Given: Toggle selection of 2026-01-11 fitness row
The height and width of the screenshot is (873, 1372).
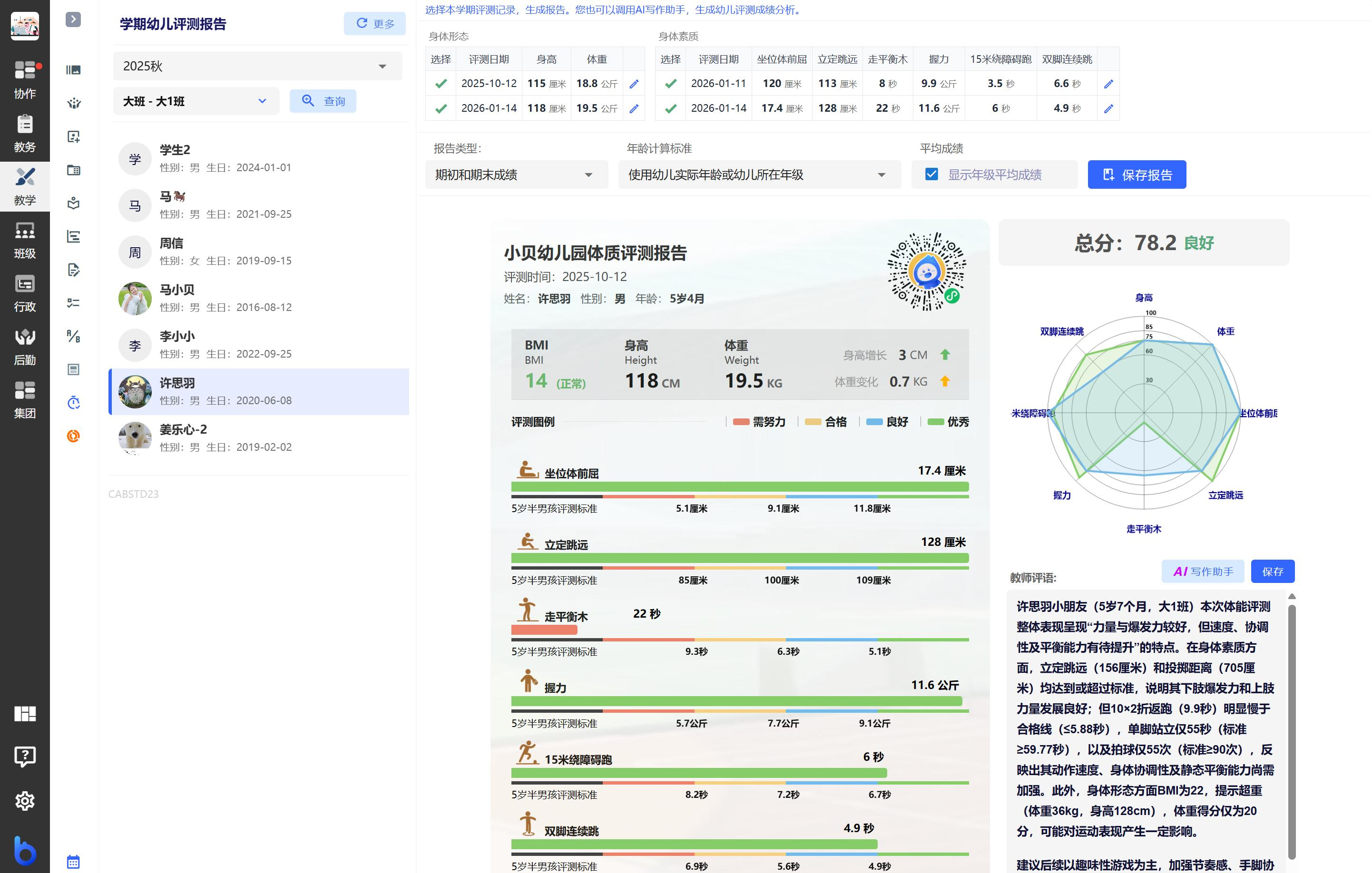Looking at the screenshot, I should click(x=671, y=84).
